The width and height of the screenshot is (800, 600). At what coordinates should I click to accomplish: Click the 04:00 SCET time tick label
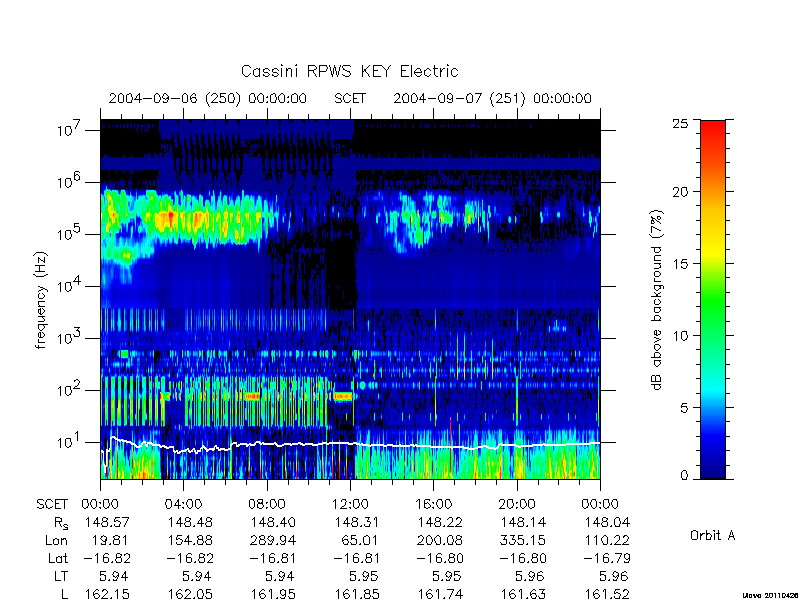[x=183, y=505]
